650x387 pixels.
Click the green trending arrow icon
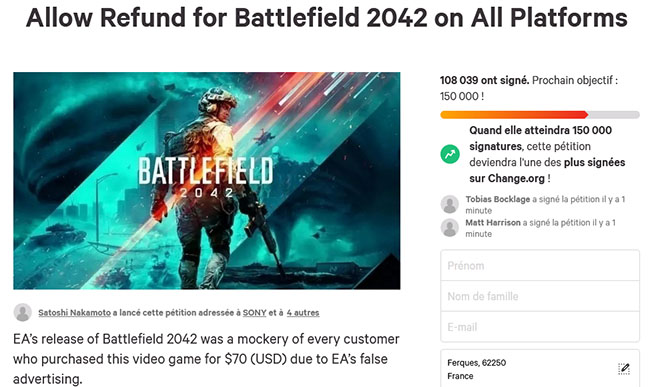tap(450, 154)
